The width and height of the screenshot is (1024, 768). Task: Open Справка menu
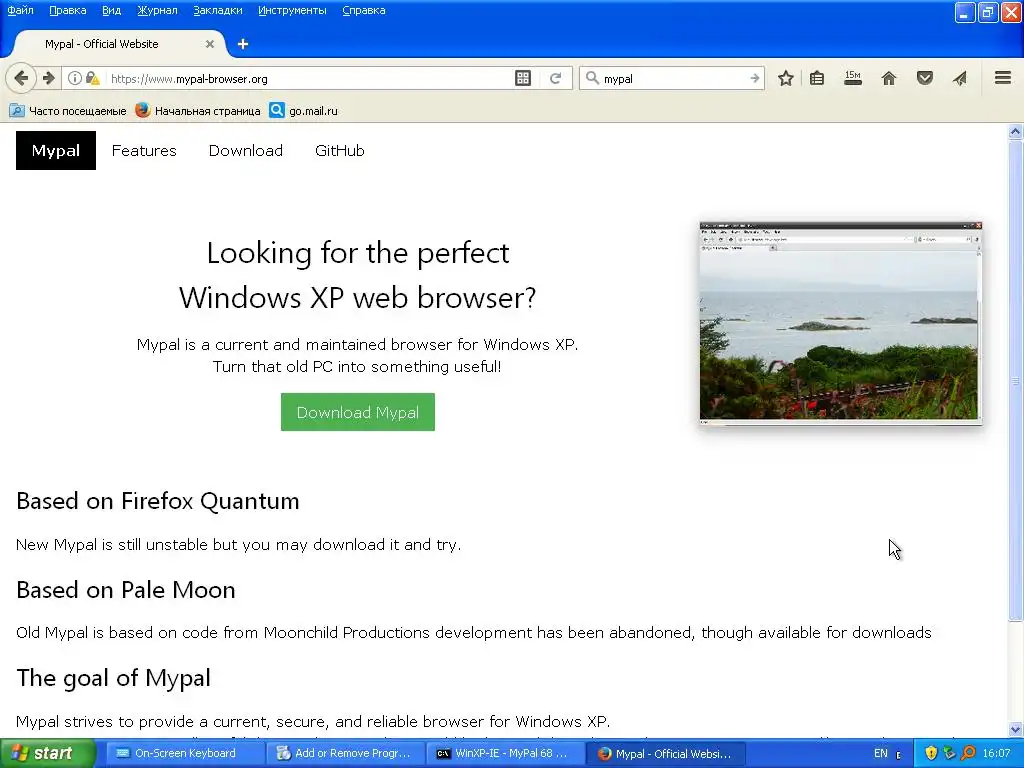pyautogui.click(x=364, y=10)
